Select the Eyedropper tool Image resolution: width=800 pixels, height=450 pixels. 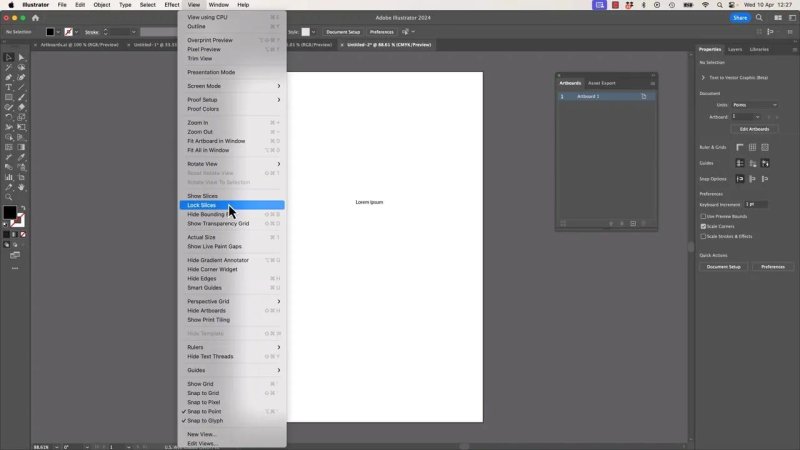pos(21,157)
